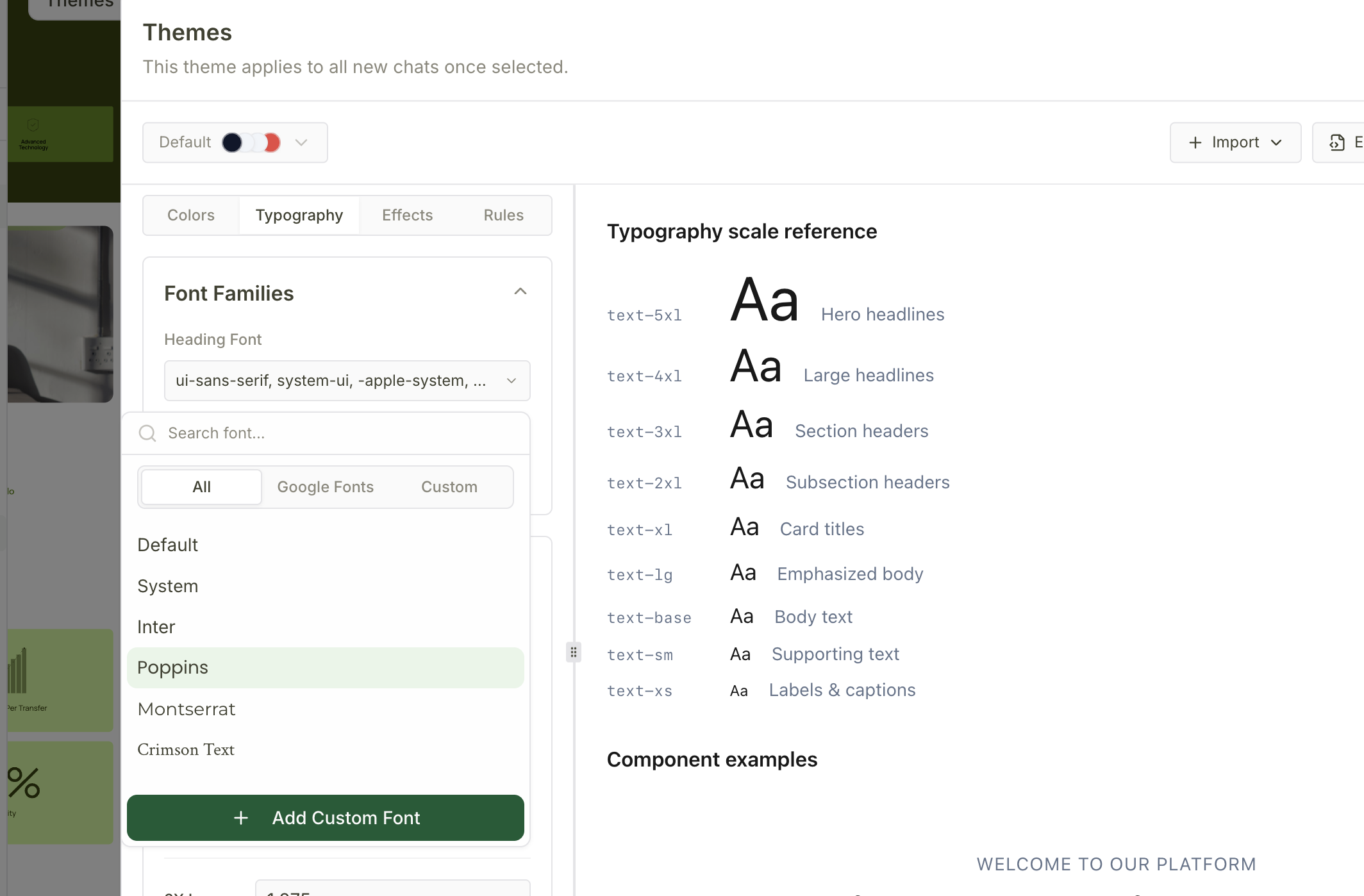The image size is (1364, 896).
Task: Select the dark navy theme dot
Action: 232,142
